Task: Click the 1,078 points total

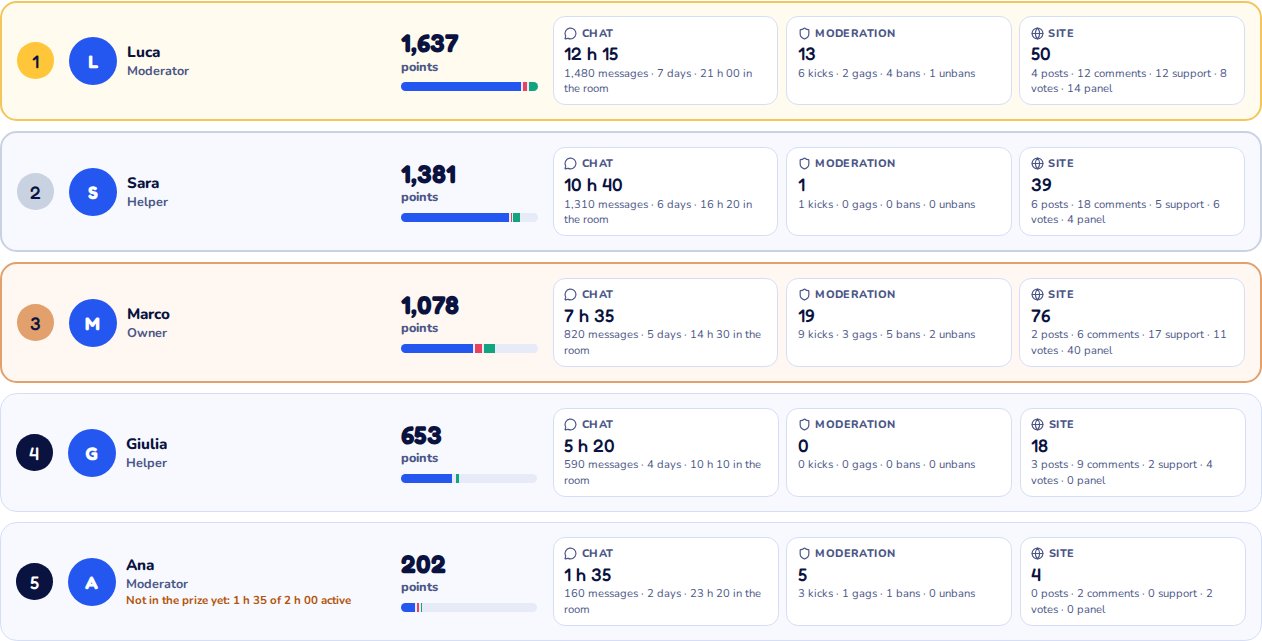Action: pos(430,306)
